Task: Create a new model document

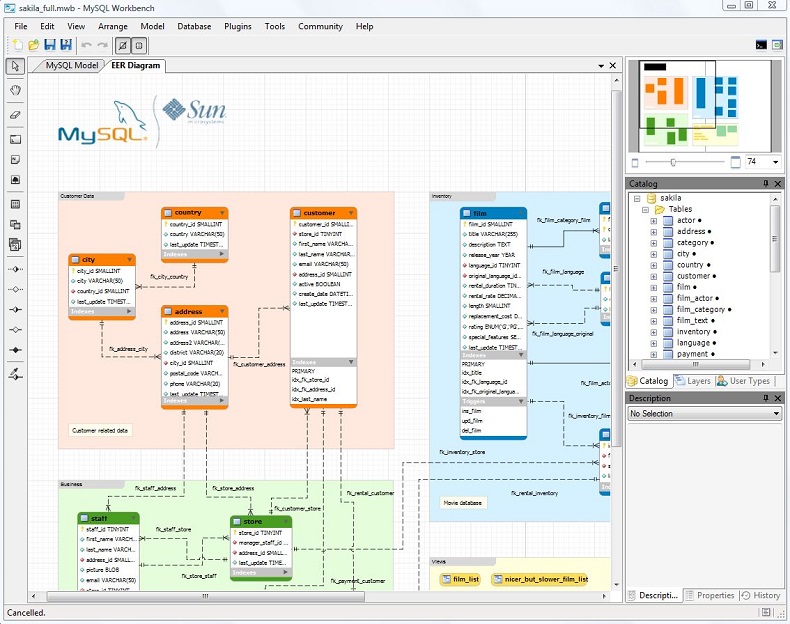Action: coord(18,45)
